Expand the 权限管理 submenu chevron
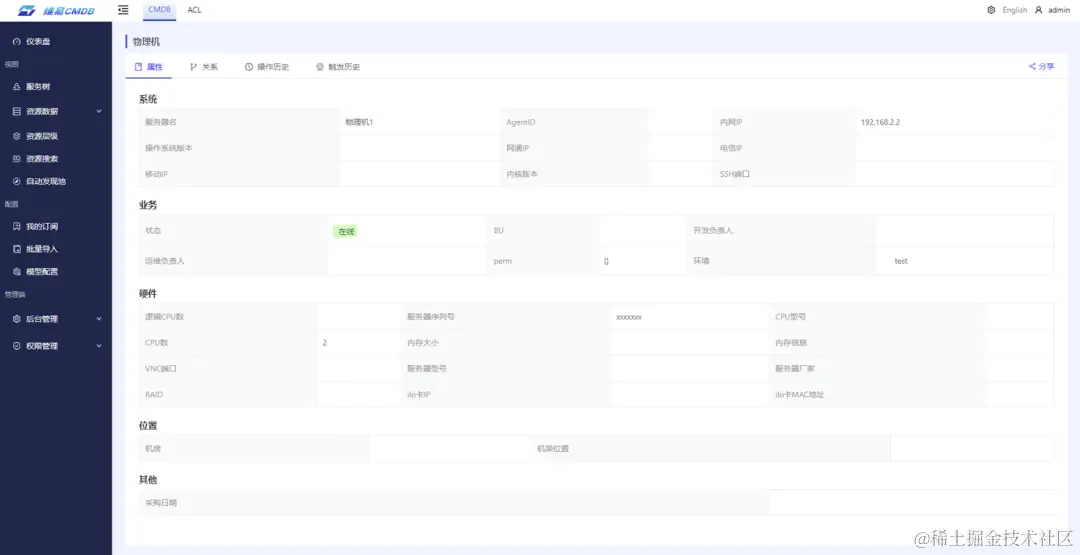The image size is (1080, 555). pyautogui.click(x=99, y=346)
